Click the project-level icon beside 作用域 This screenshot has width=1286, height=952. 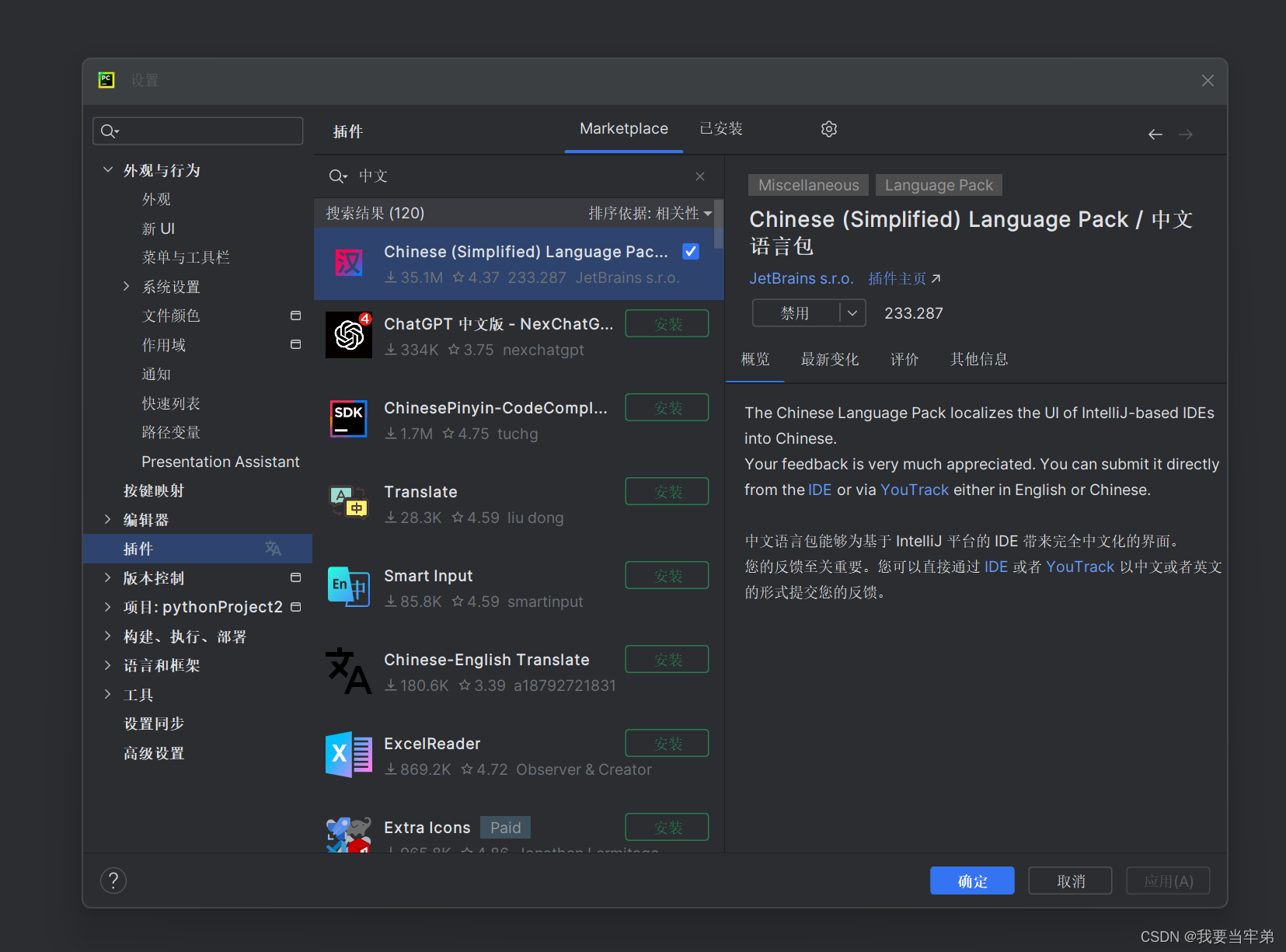click(295, 344)
